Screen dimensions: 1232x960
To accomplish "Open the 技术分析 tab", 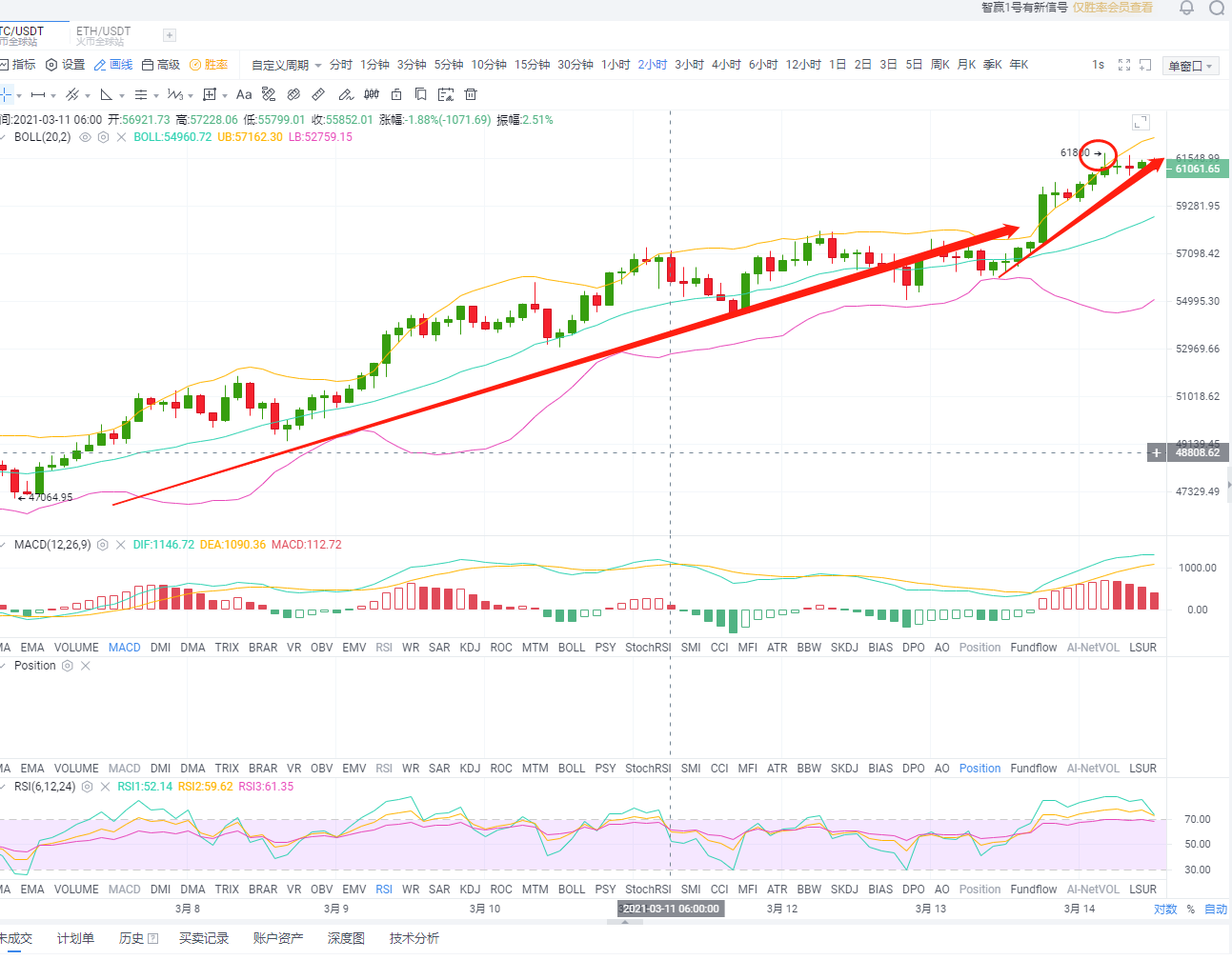I will 414,939.
